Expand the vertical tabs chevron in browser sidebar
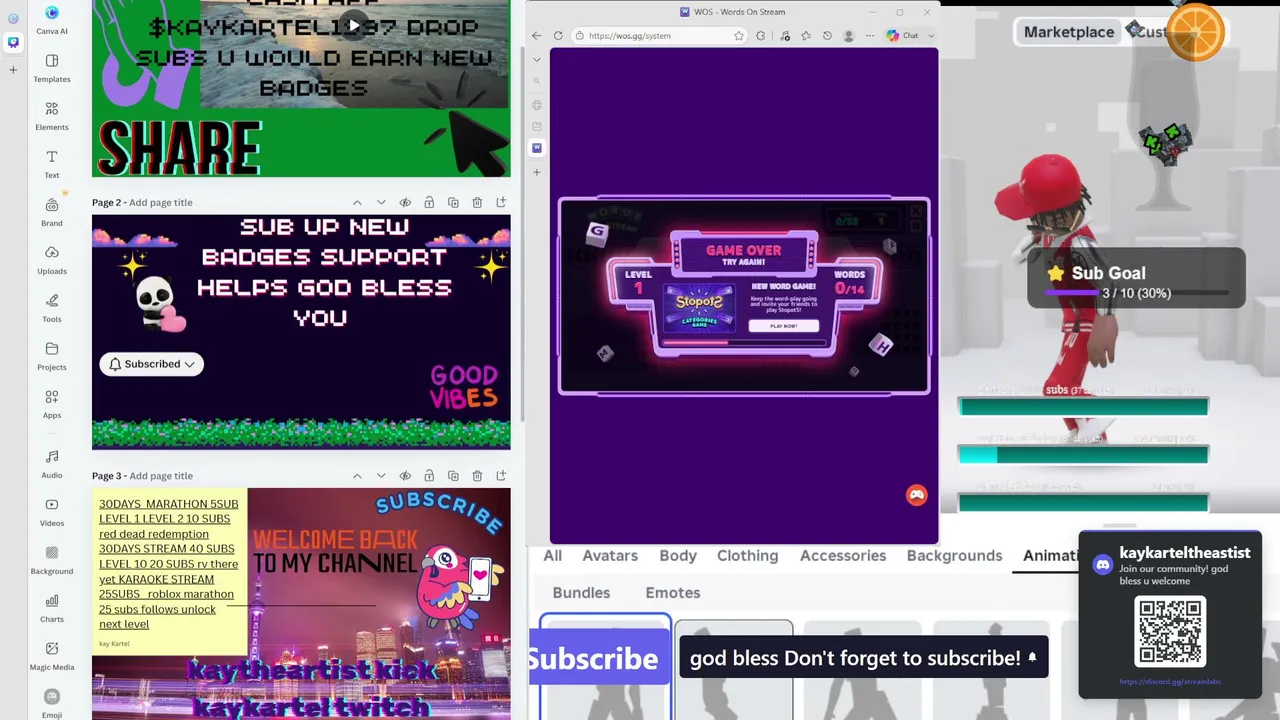This screenshot has width=1280, height=720. (x=537, y=59)
